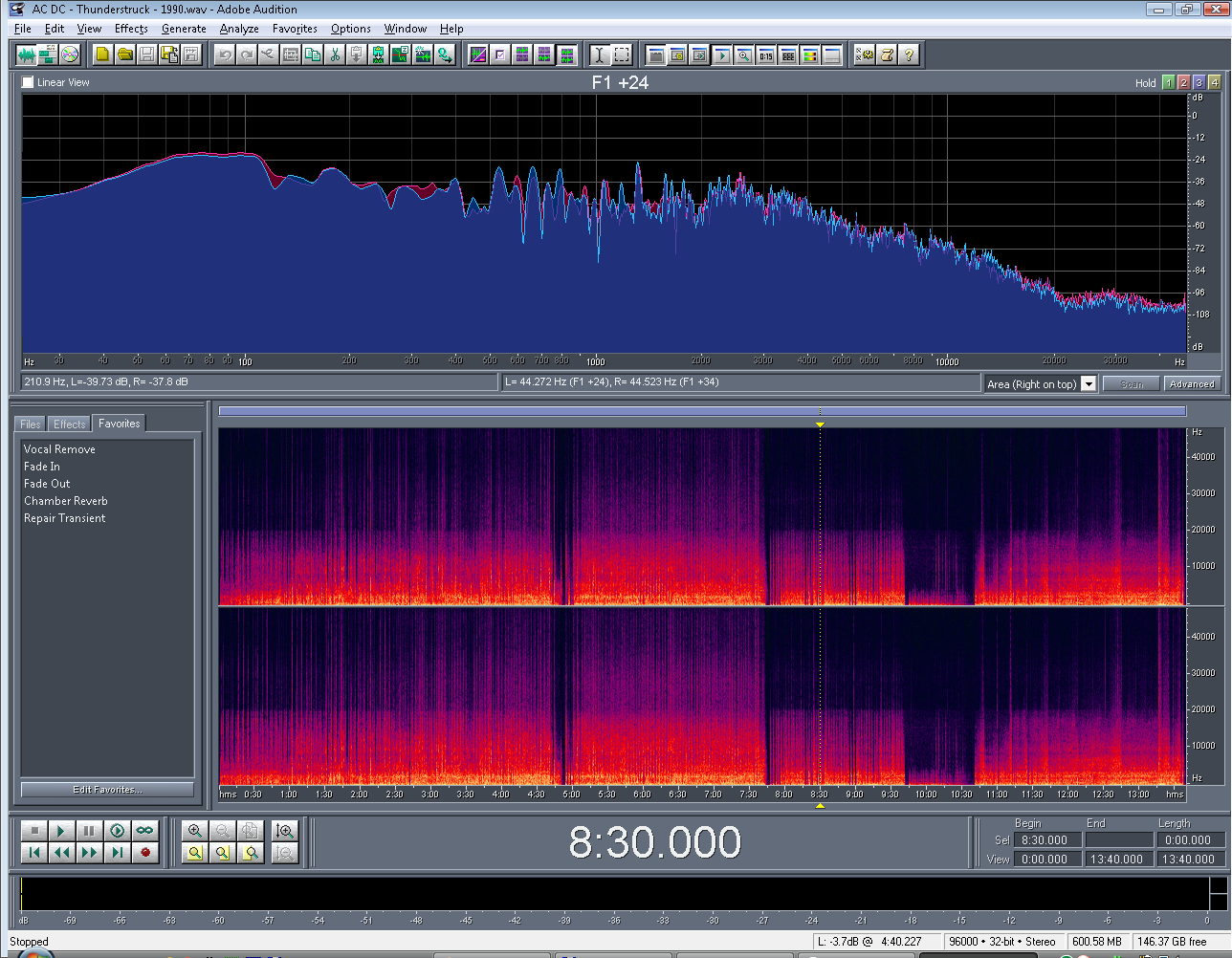Switch to Edit waveform view
This screenshot has width=1232, height=958.
pyautogui.click(x=26, y=54)
